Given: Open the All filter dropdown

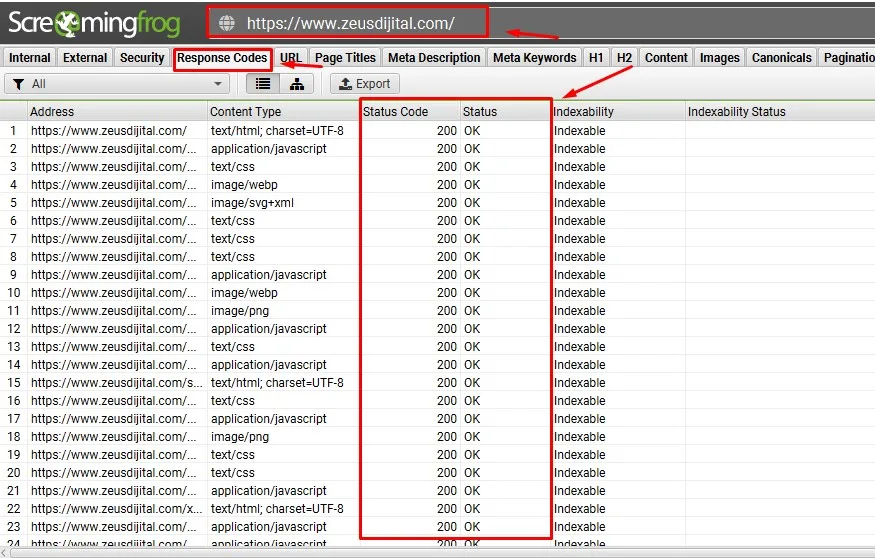Looking at the screenshot, I should (x=117, y=84).
